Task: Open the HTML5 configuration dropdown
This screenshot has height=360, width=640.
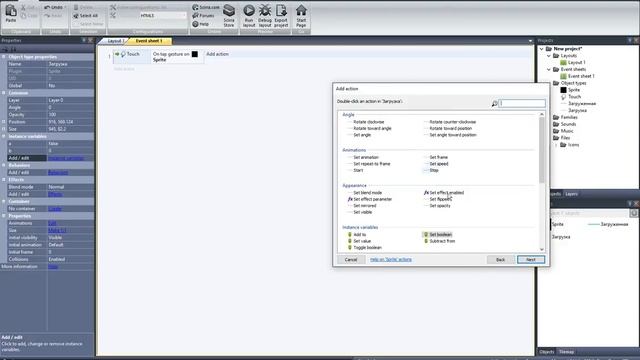Action: pos(162,16)
